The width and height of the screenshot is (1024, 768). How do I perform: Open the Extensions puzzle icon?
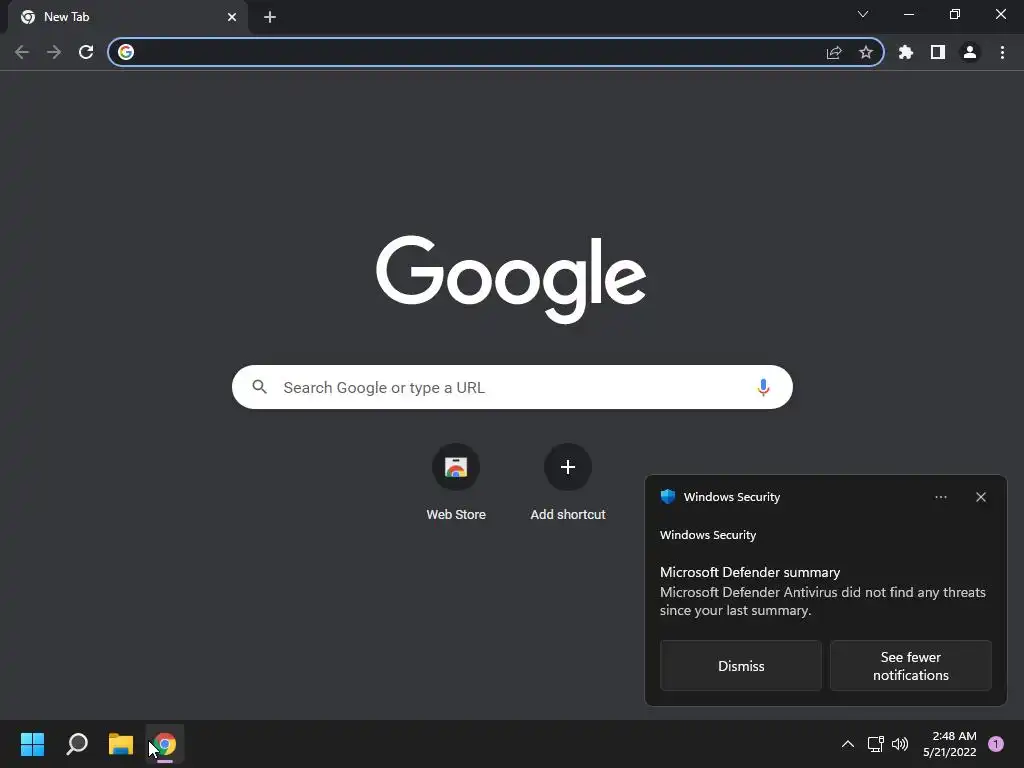tap(906, 52)
